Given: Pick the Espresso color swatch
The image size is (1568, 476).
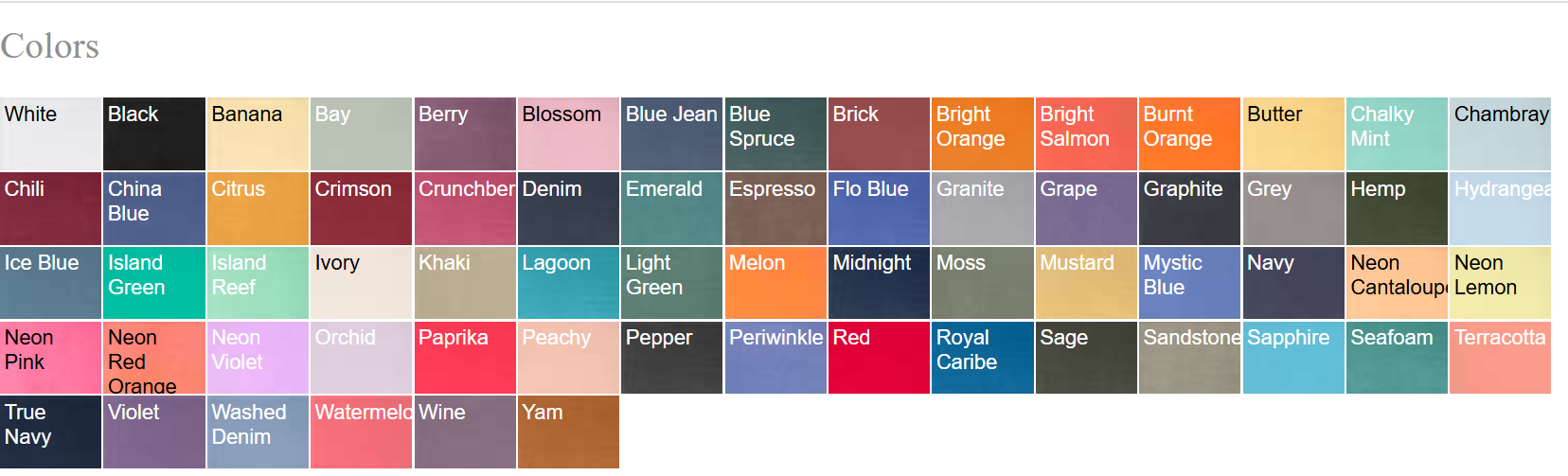Looking at the screenshot, I should pos(775,208).
